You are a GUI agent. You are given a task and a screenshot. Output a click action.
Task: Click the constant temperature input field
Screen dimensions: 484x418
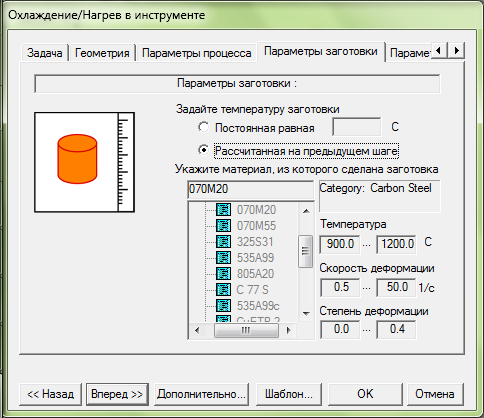pos(357,127)
